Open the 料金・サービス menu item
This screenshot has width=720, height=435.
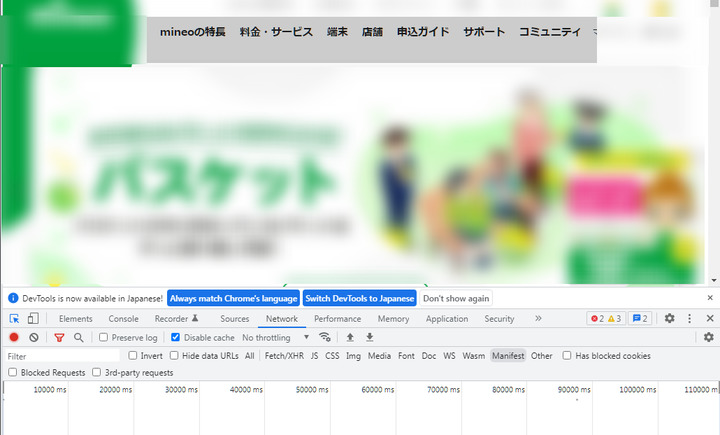click(276, 32)
